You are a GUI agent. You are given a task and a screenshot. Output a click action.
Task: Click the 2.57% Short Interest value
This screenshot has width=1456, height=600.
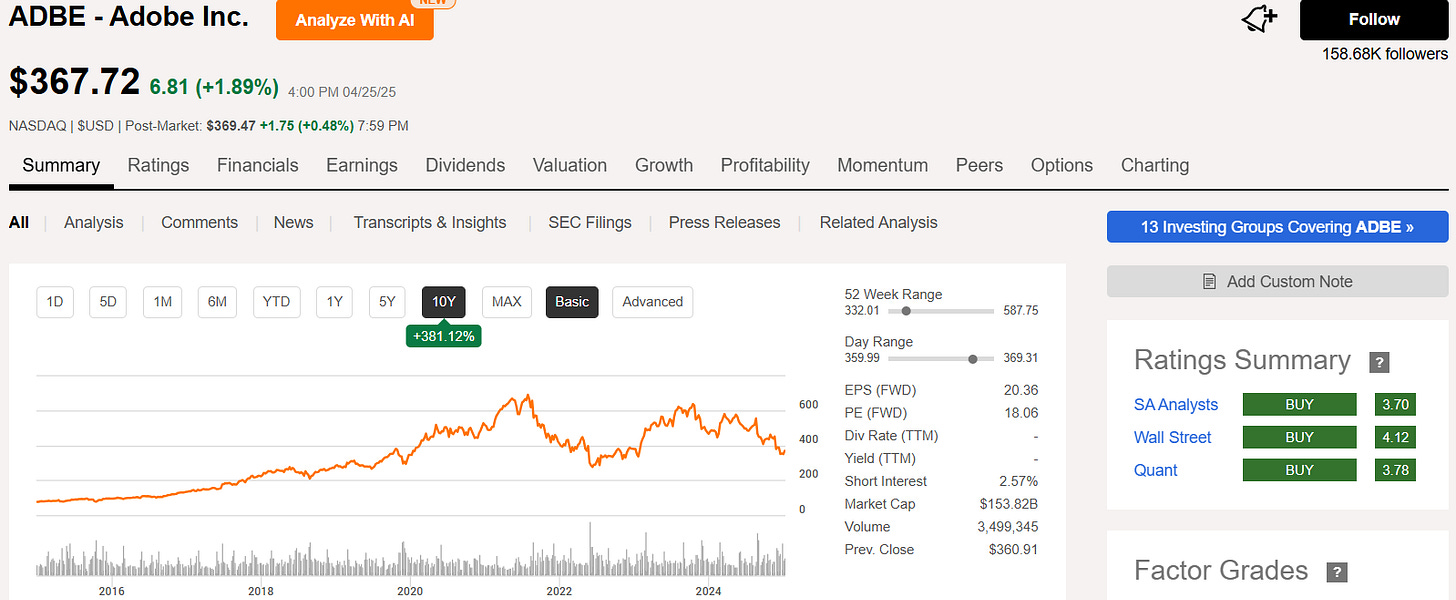click(x=1019, y=481)
